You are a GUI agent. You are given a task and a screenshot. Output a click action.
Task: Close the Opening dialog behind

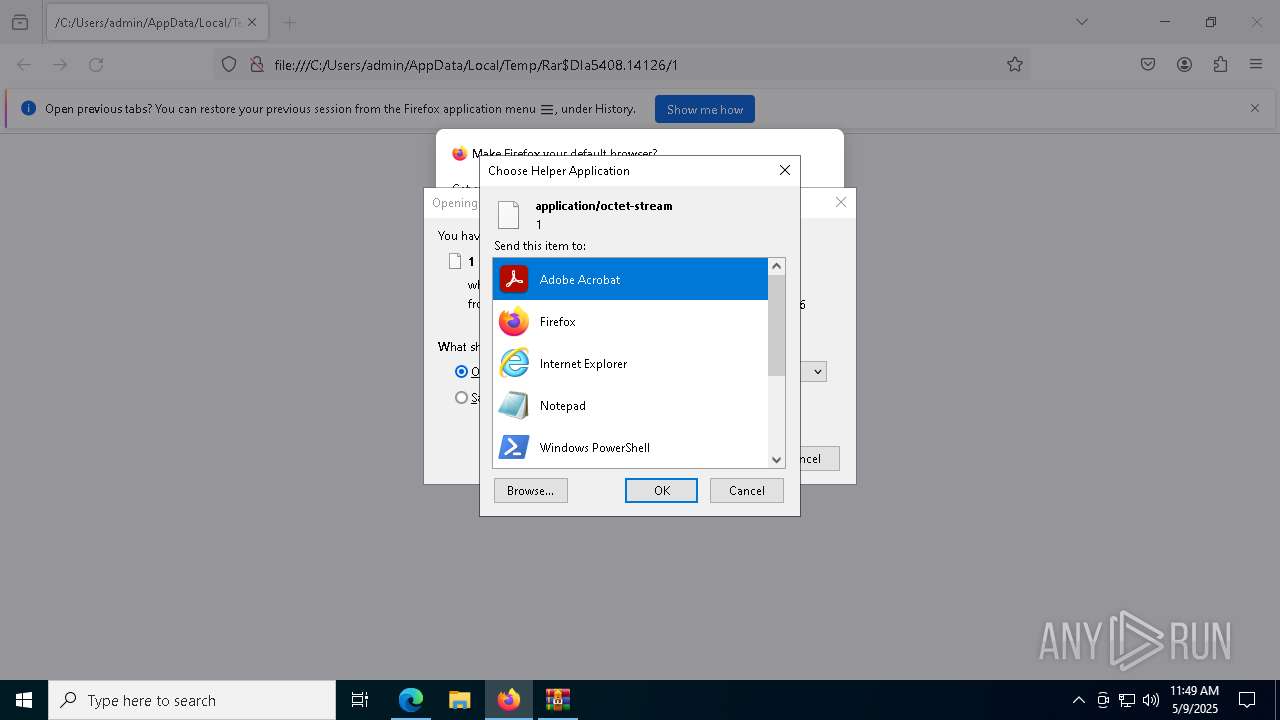841,202
